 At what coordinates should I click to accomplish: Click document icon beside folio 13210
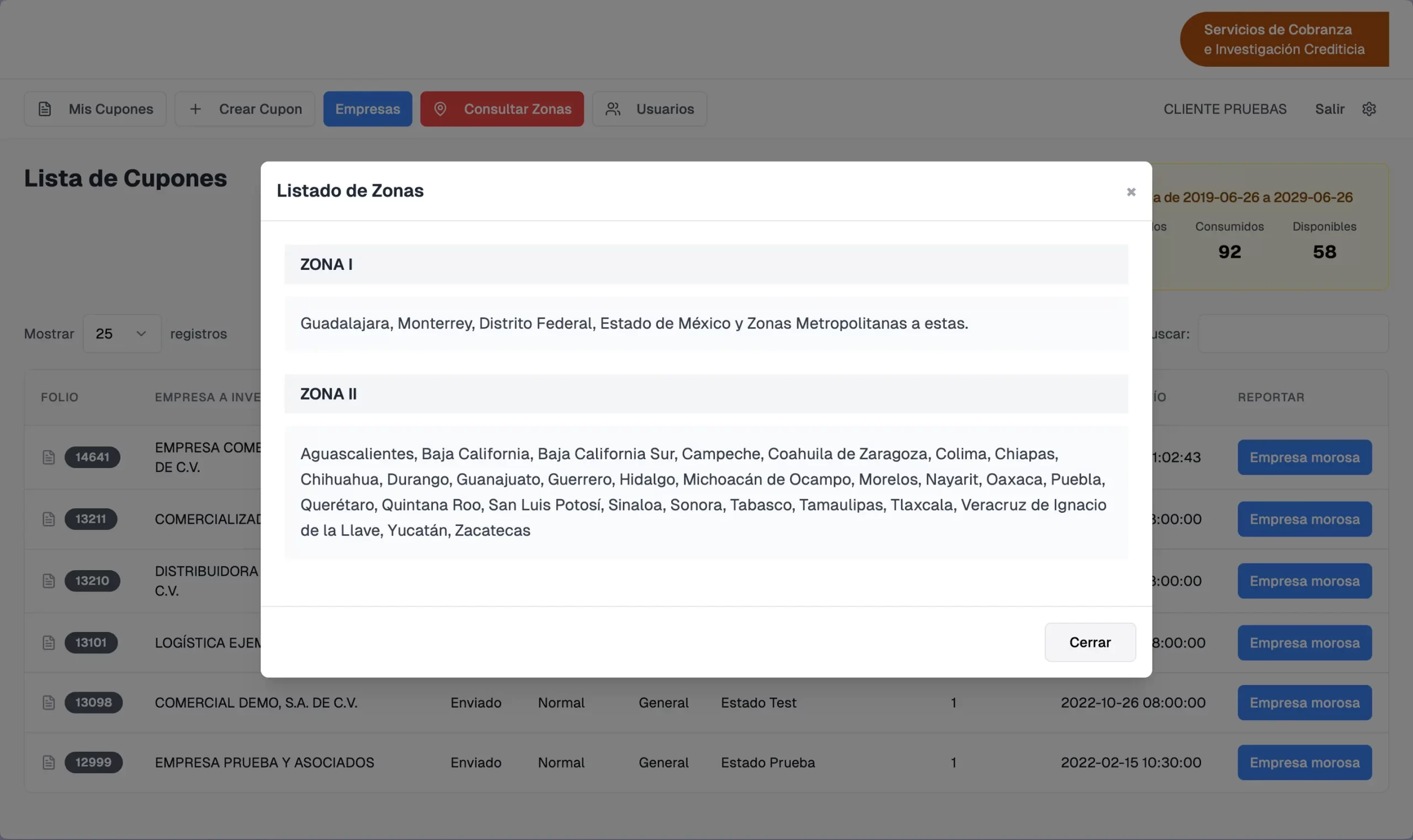point(49,580)
